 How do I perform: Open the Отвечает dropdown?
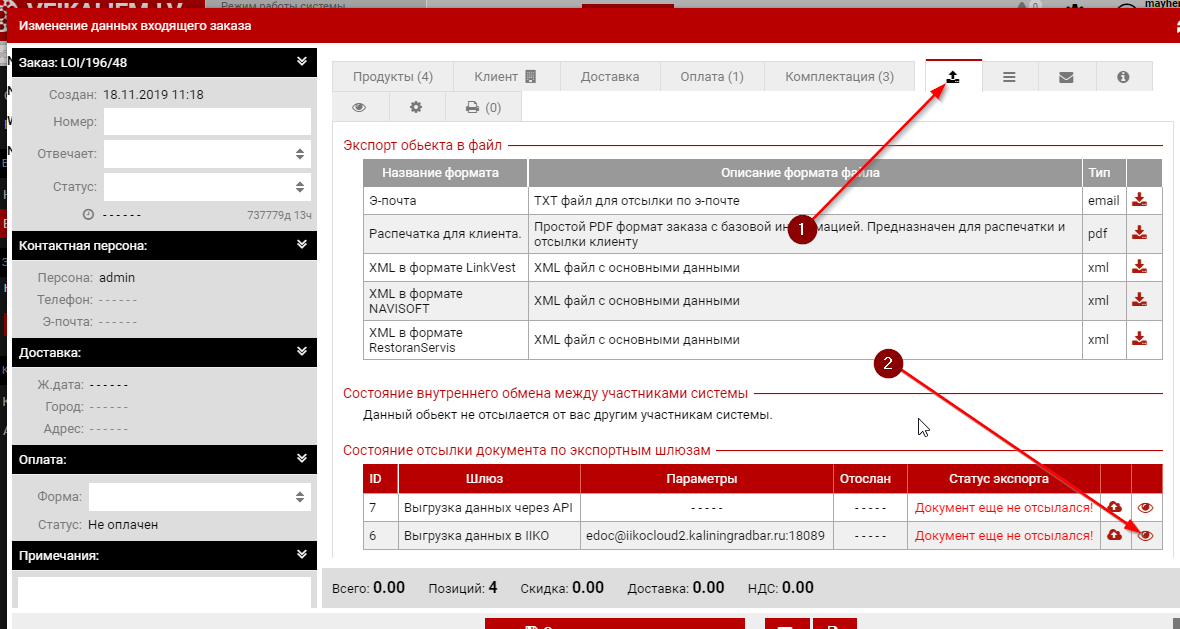click(207, 154)
